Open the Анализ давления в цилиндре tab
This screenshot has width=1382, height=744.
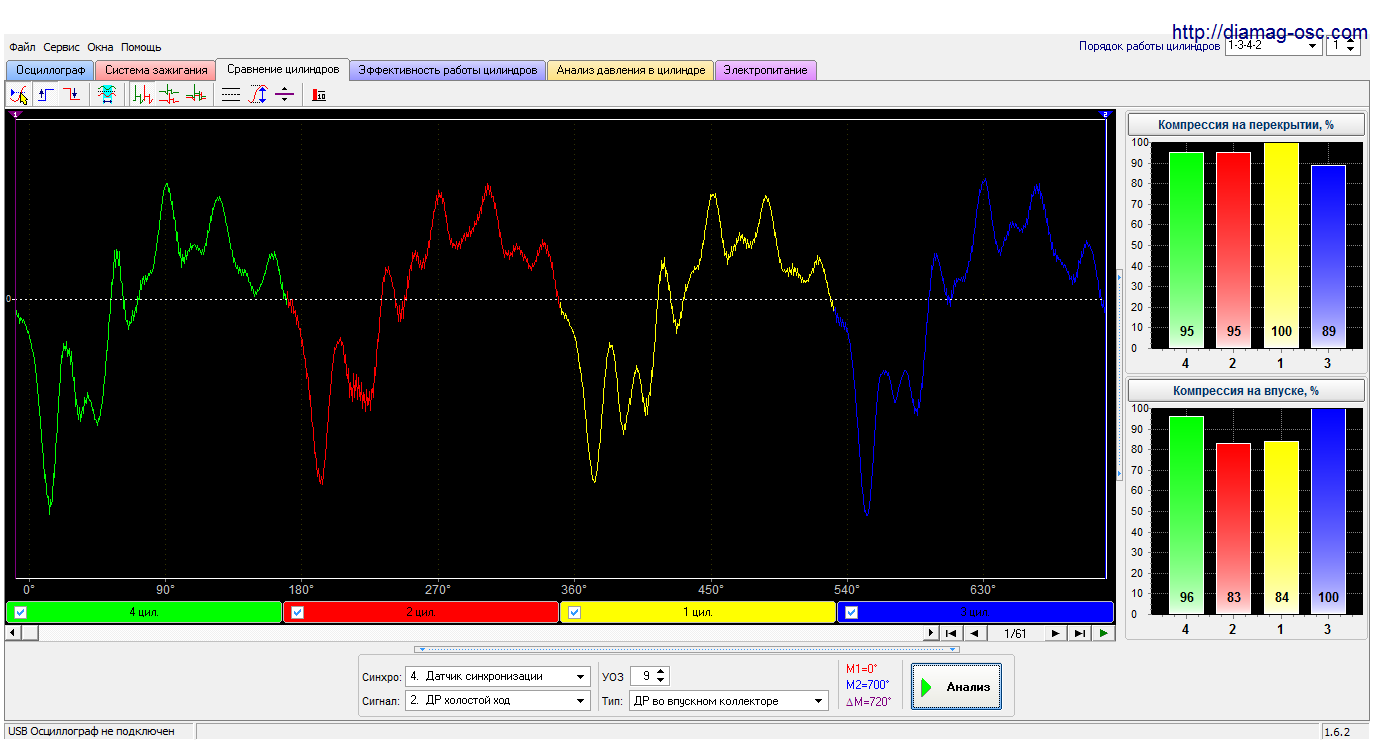631,70
